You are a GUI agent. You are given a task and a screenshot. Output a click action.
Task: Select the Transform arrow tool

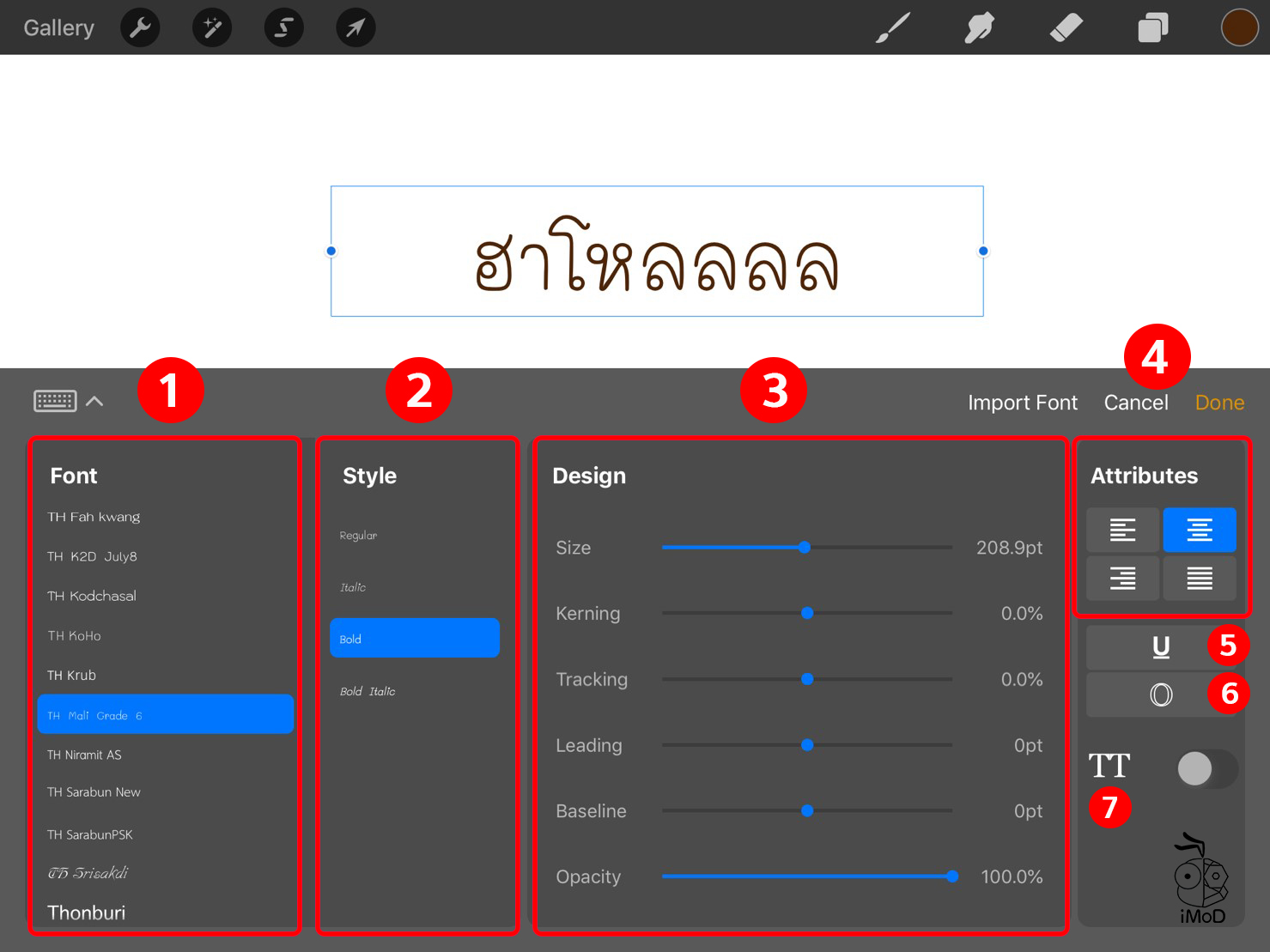[355, 28]
